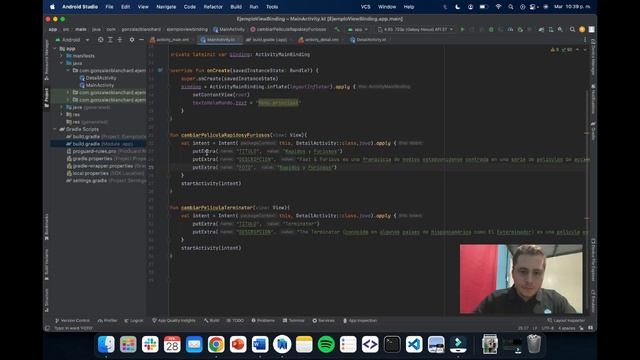Open the Problems tool window
Screen dimensions: 640x360
point(263,320)
